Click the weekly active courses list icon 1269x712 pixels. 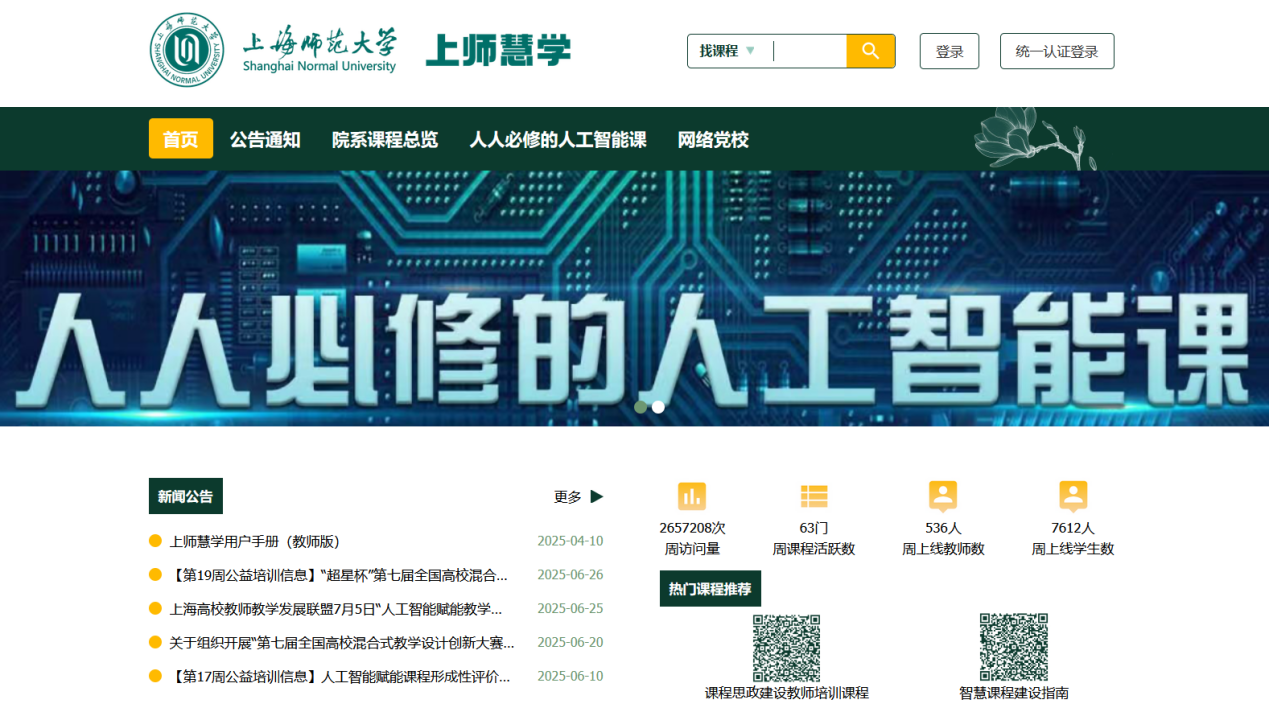pyautogui.click(x=814, y=496)
